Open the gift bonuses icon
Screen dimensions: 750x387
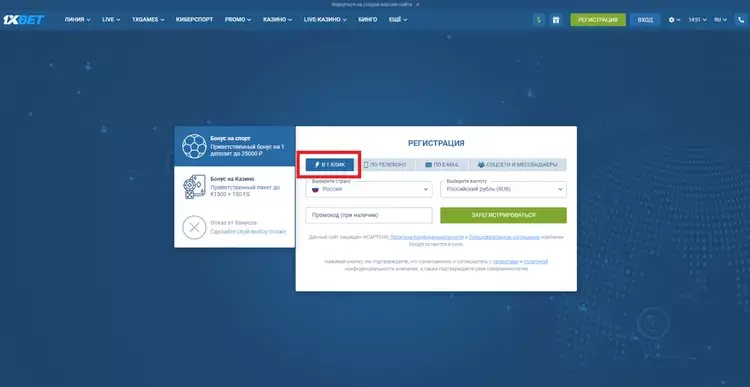pos(555,20)
